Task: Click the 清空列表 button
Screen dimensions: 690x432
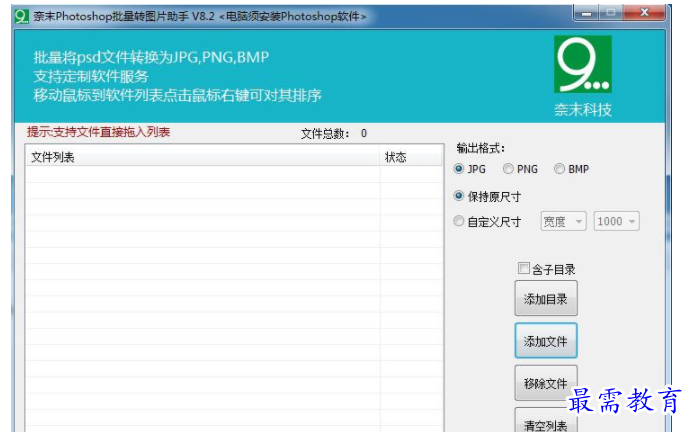Action: [x=546, y=422]
